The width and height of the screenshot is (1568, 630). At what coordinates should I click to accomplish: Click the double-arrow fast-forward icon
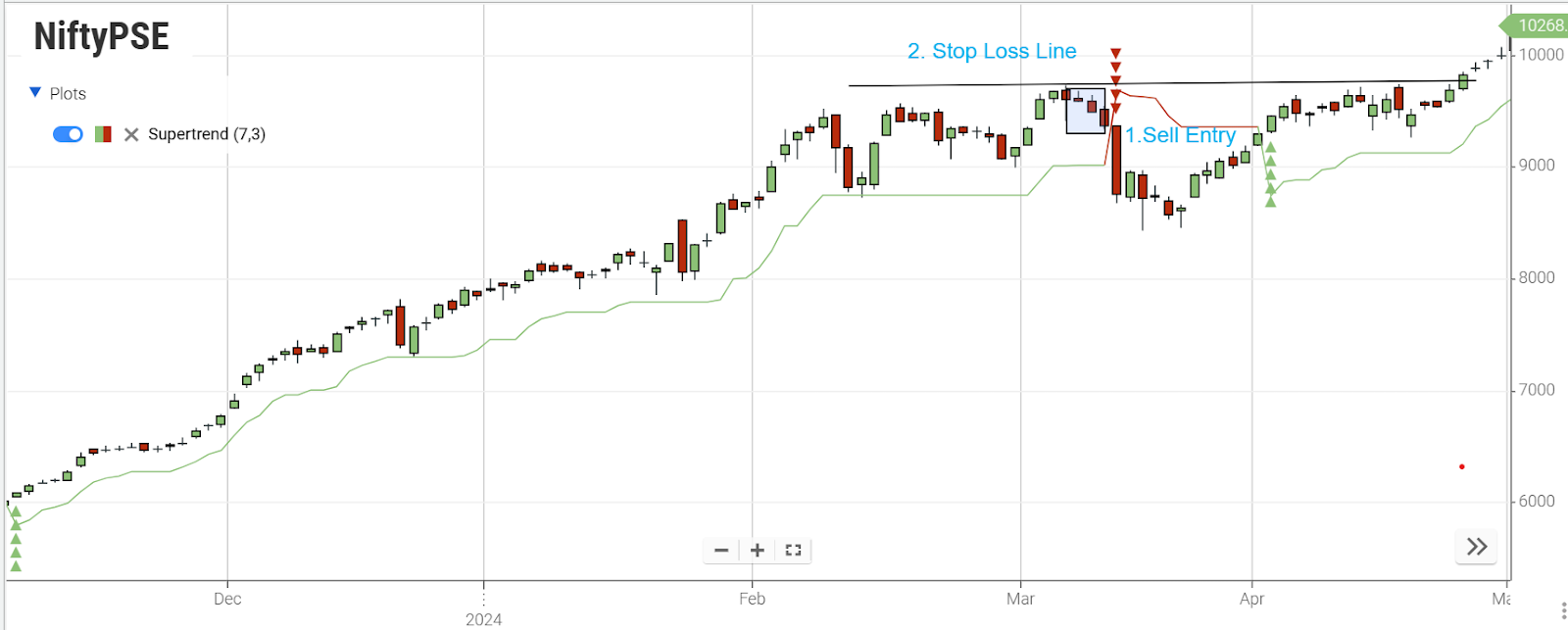(1476, 547)
